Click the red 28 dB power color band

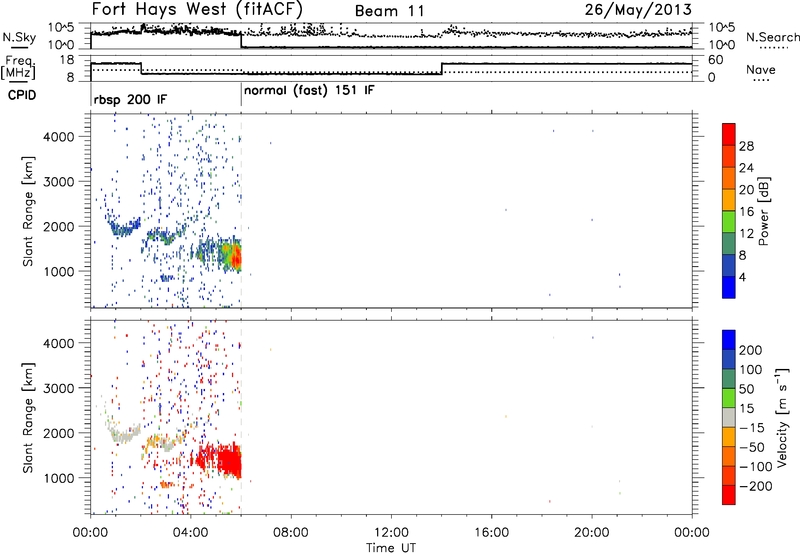point(729,135)
